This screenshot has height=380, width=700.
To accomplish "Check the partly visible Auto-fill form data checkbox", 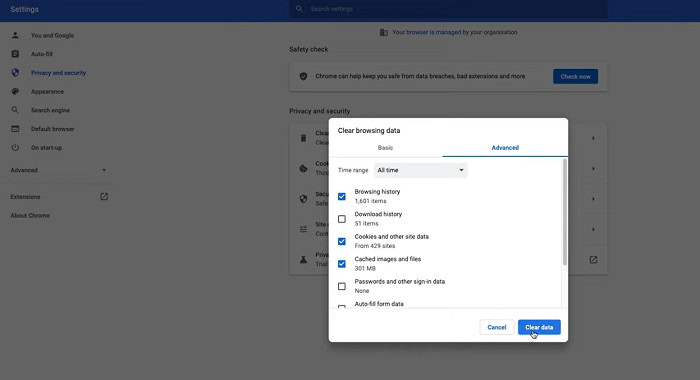I will tap(342, 307).
